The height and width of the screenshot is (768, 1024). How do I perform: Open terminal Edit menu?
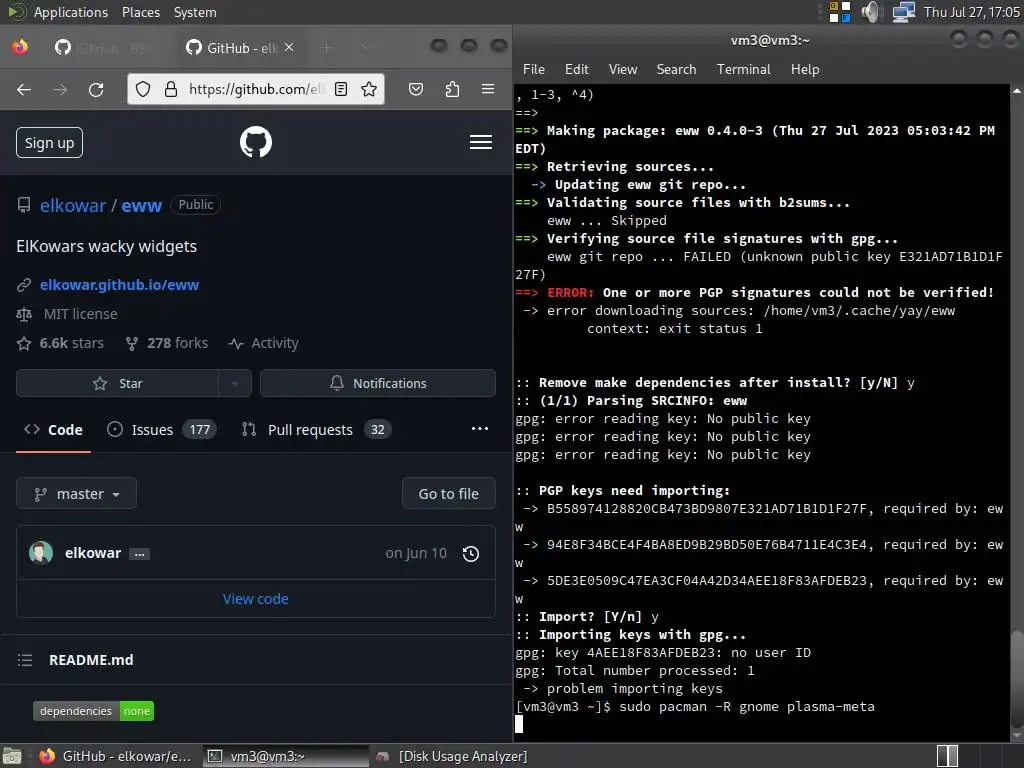pos(577,69)
